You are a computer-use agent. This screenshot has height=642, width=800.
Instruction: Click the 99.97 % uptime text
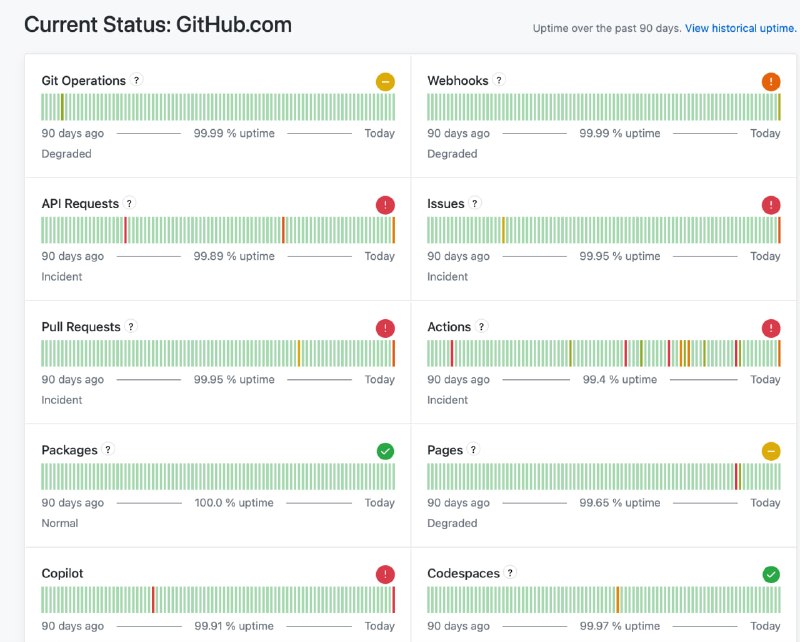click(x=620, y=626)
